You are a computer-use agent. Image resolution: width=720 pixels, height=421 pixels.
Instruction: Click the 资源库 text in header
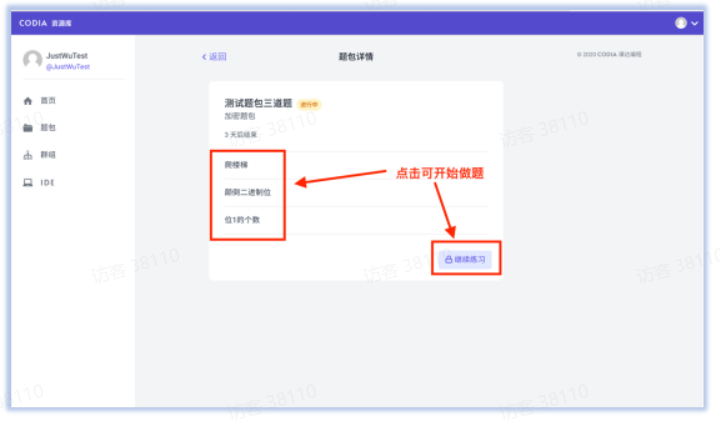tap(61, 22)
